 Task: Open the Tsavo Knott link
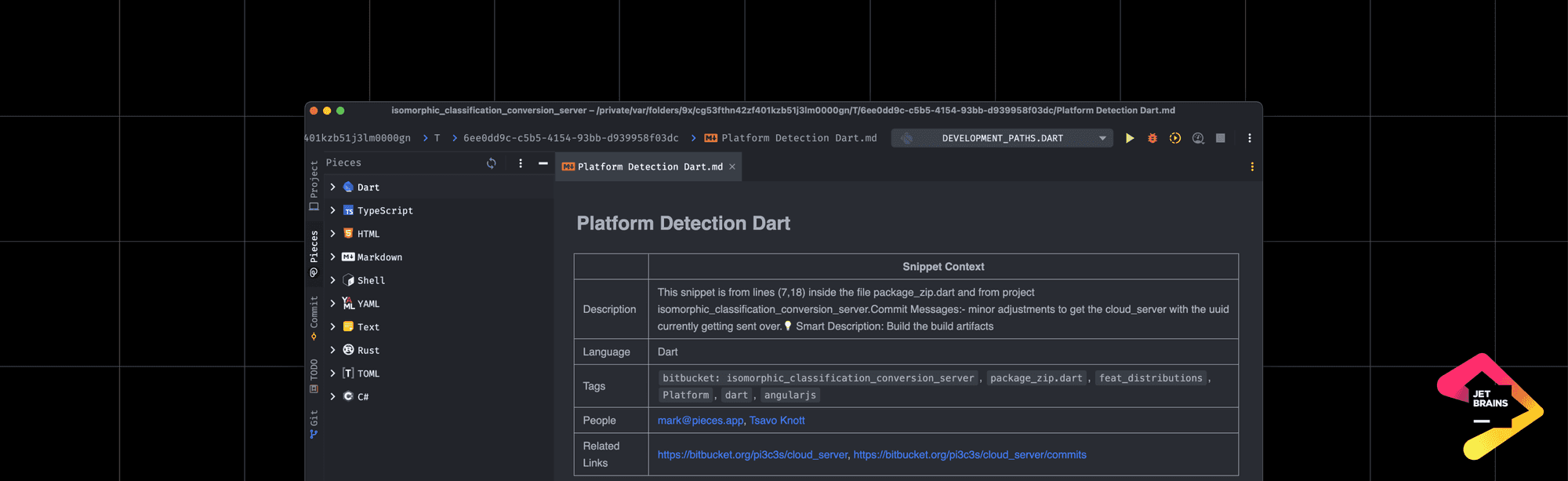(x=777, y=421)
